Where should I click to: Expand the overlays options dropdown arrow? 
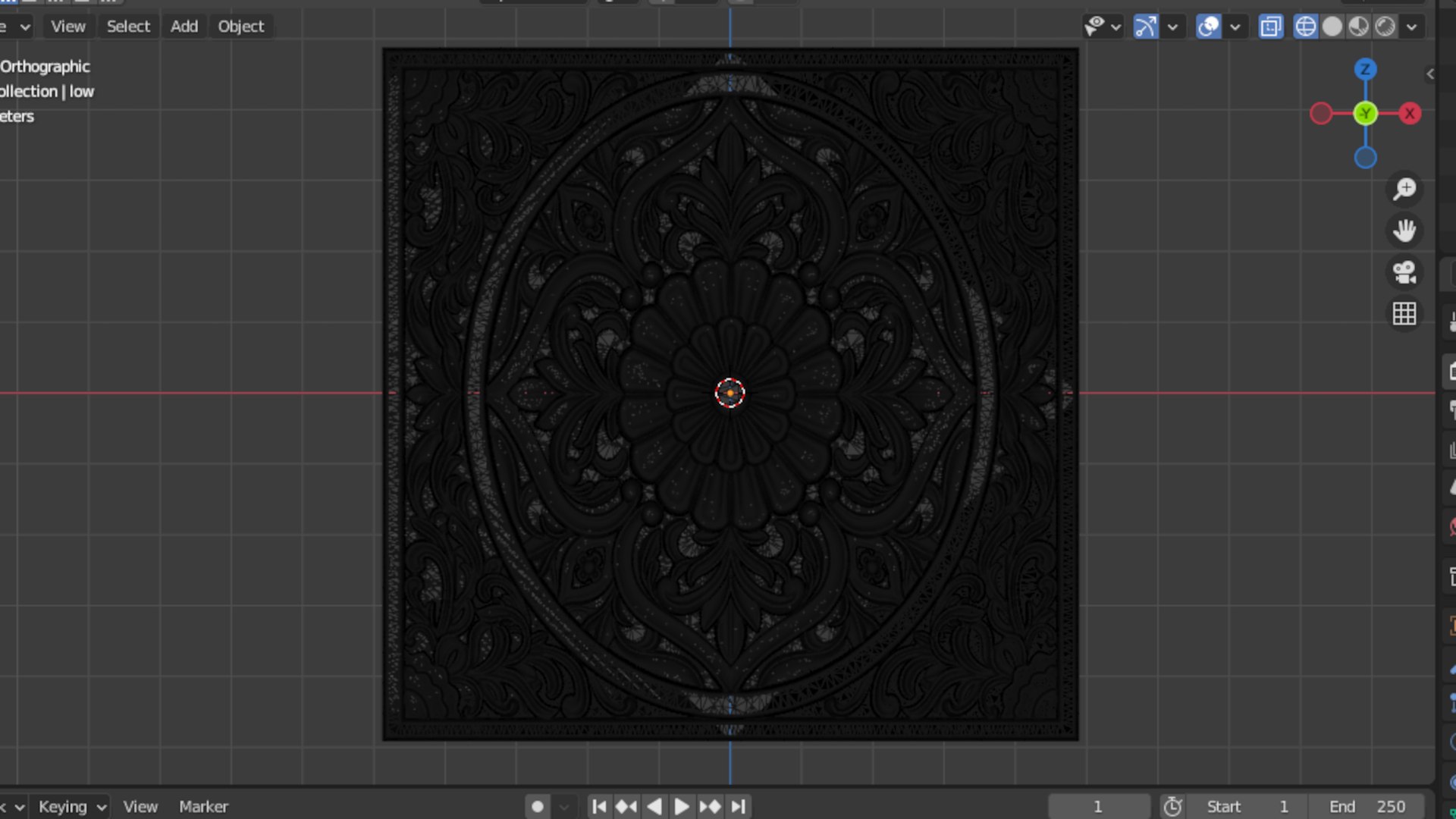(x=1235, y=27)
